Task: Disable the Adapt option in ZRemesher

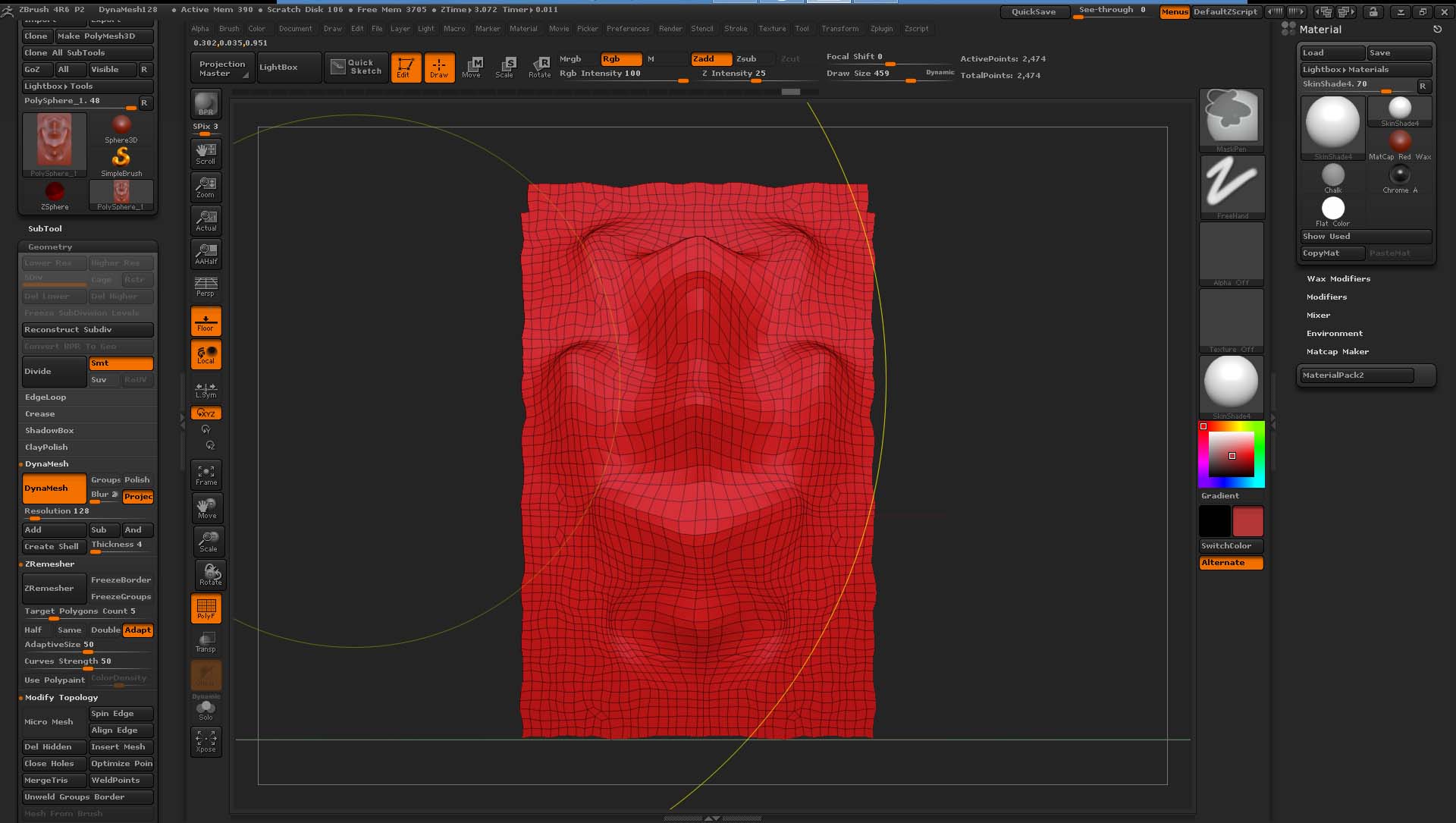Action: [x=138, y=630]
